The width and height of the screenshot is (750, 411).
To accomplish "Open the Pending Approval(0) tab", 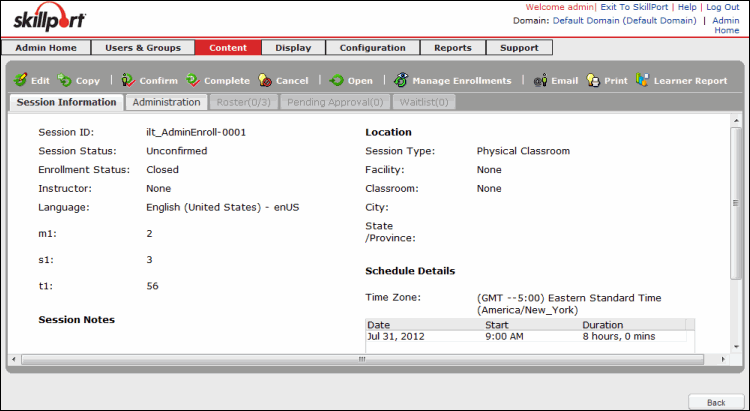I will (335, 102).
